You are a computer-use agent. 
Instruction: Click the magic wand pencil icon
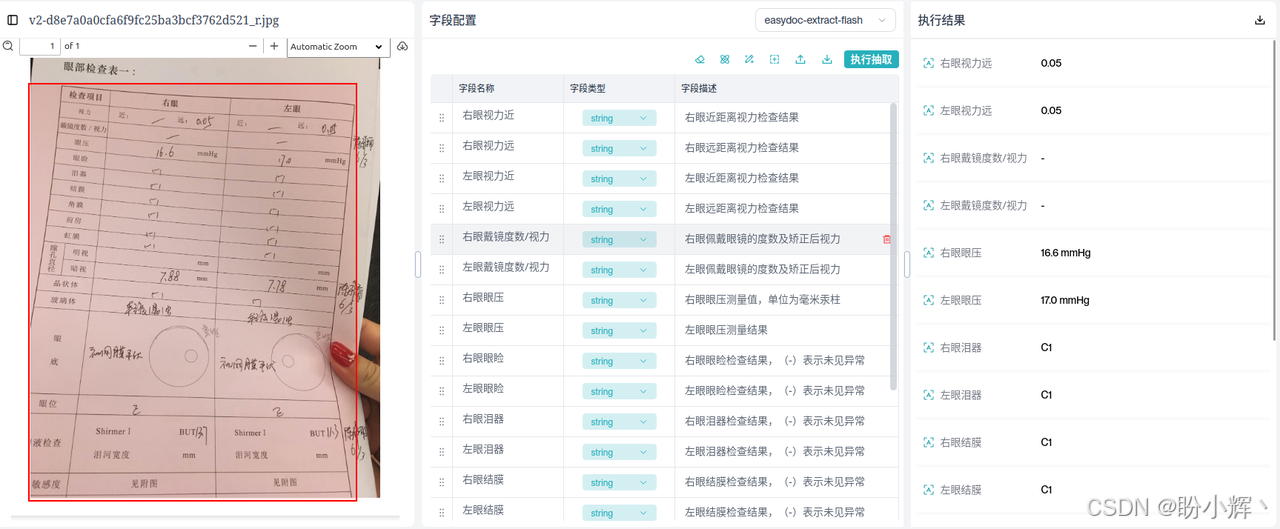coord(750,59)
